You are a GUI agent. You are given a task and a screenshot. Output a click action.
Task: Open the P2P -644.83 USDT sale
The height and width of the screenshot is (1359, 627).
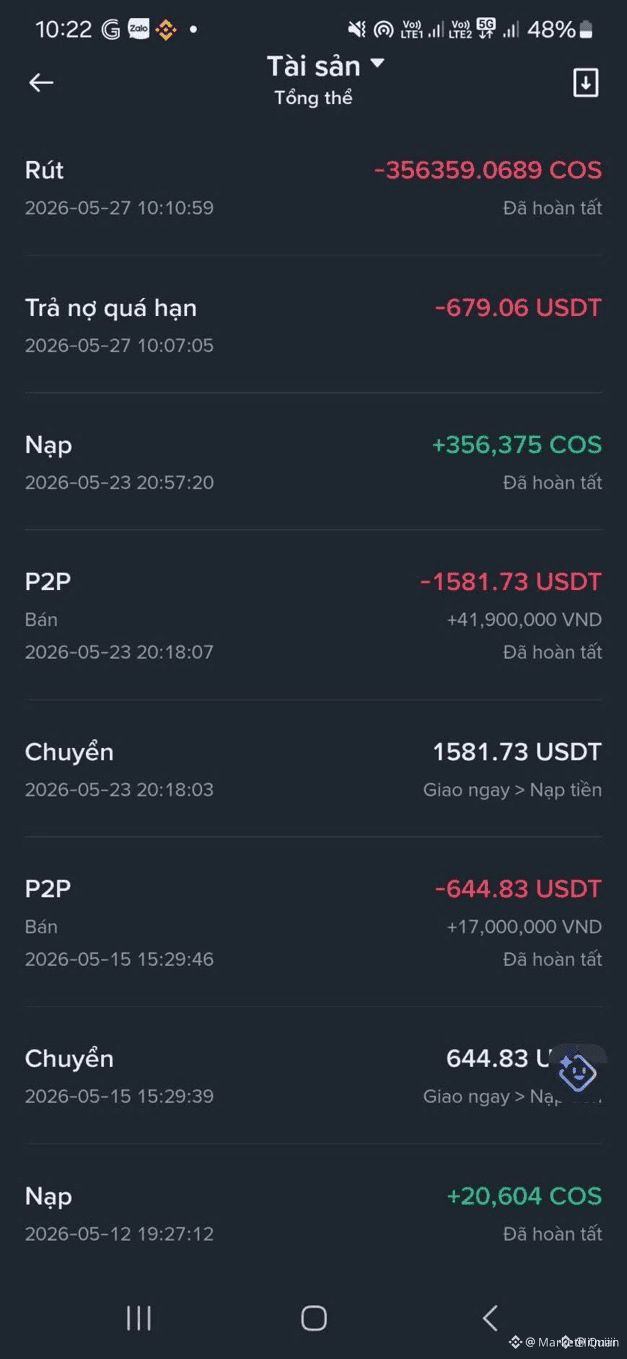[313, 922]
